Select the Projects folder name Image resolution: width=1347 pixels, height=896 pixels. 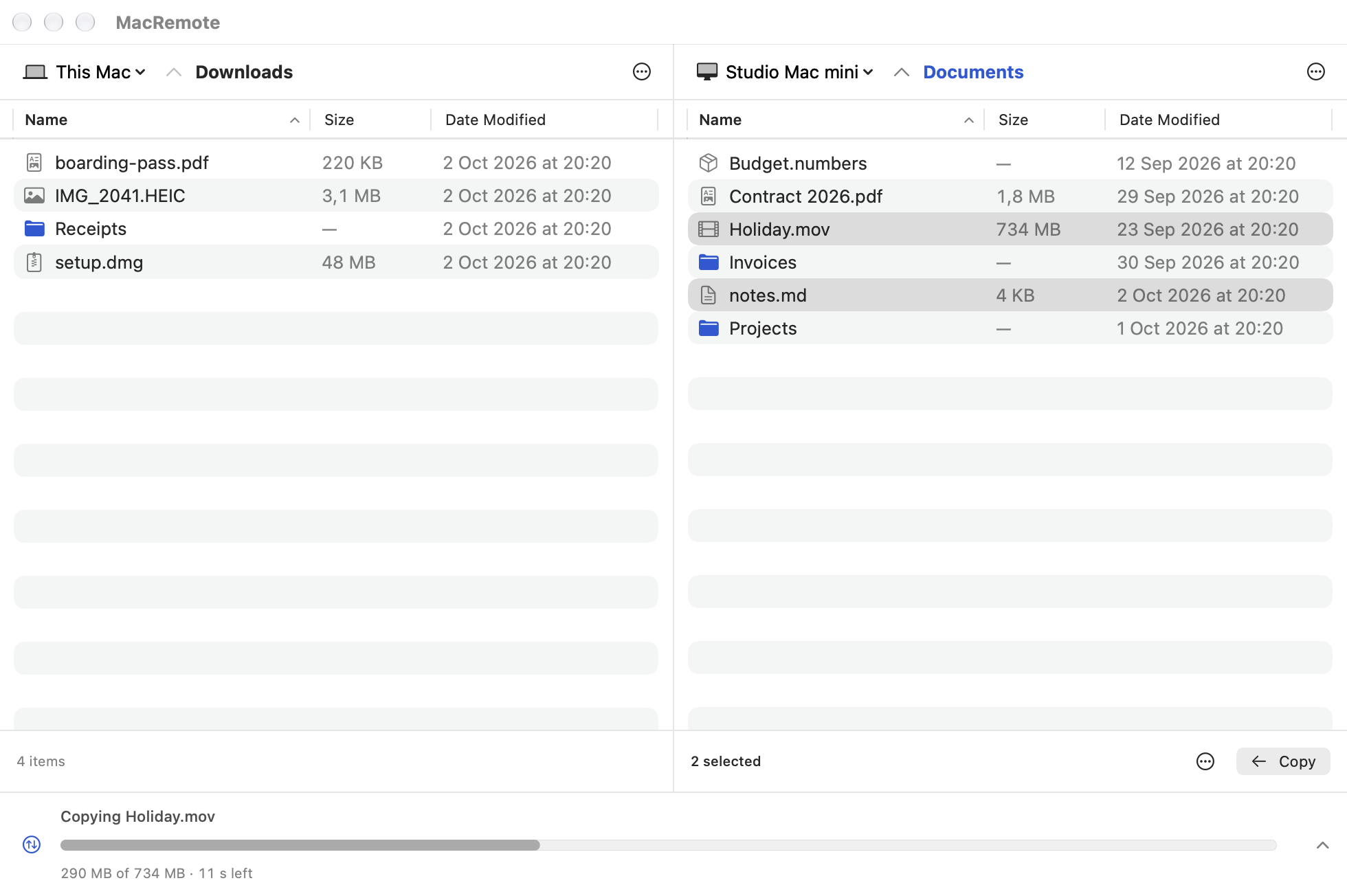click(763, 328)
